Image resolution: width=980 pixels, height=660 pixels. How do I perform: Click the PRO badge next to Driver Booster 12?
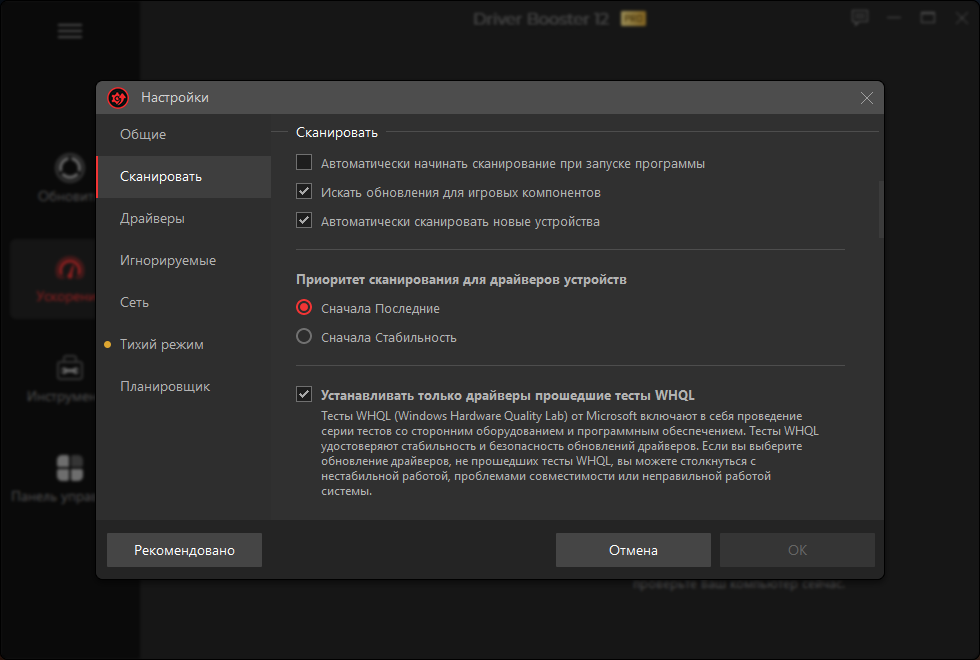[x=633, y=19]
